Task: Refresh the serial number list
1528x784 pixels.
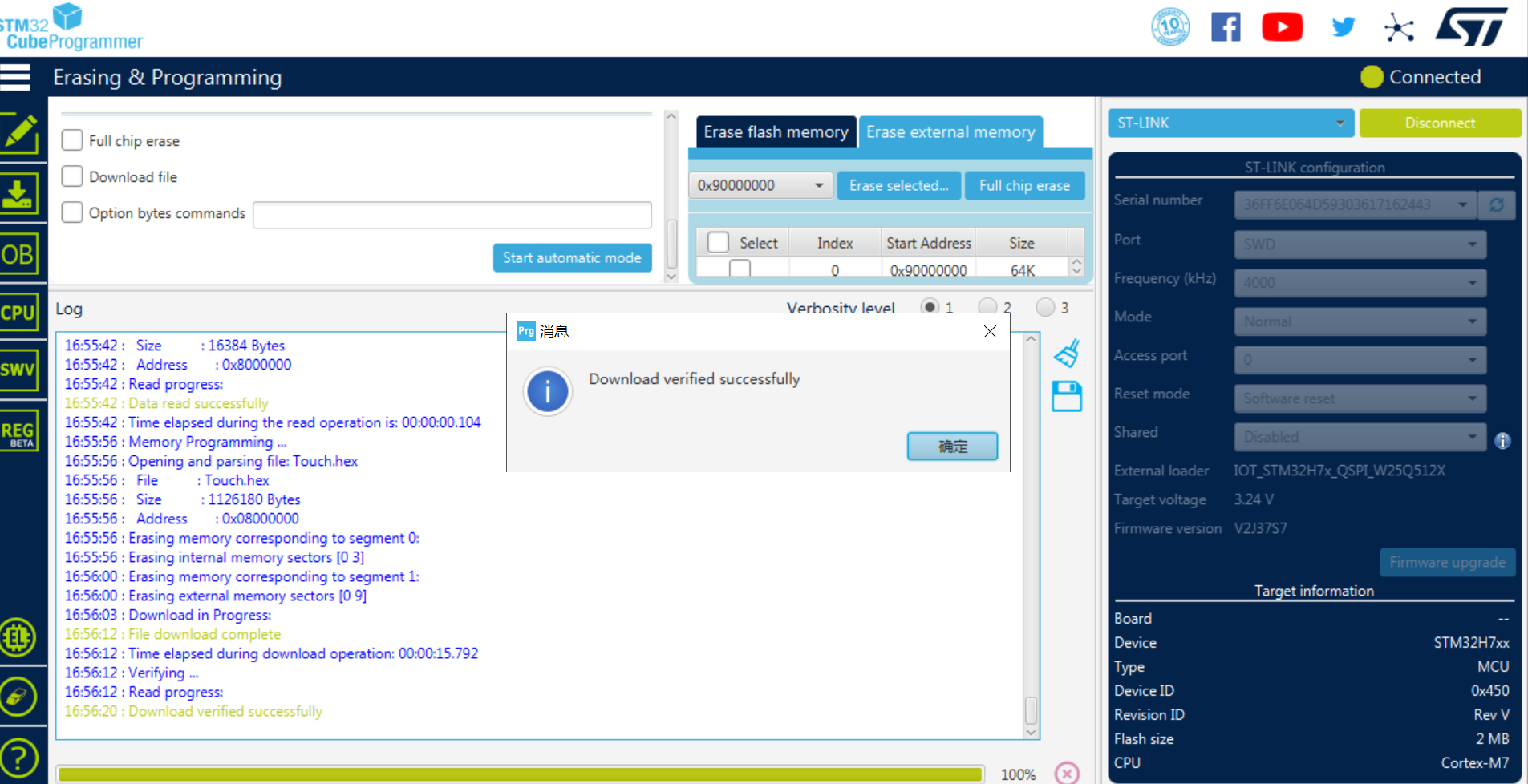Action: [1497, 205]
